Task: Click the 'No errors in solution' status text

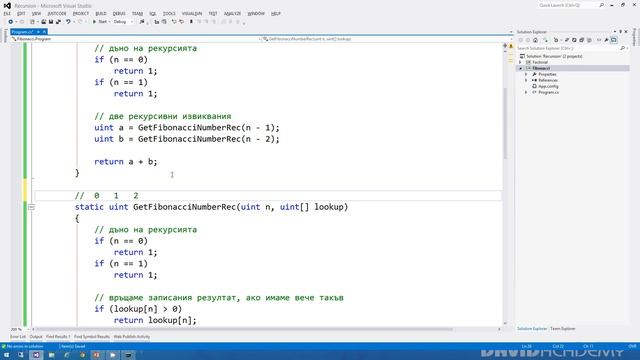Action: [25, 346]
